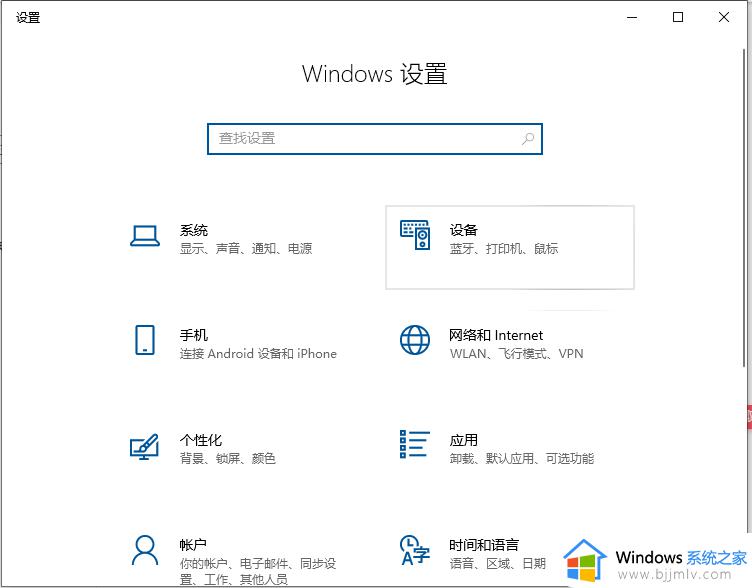
Task: Open the 个性化 paintbrush icon
Action: (144, 447)
